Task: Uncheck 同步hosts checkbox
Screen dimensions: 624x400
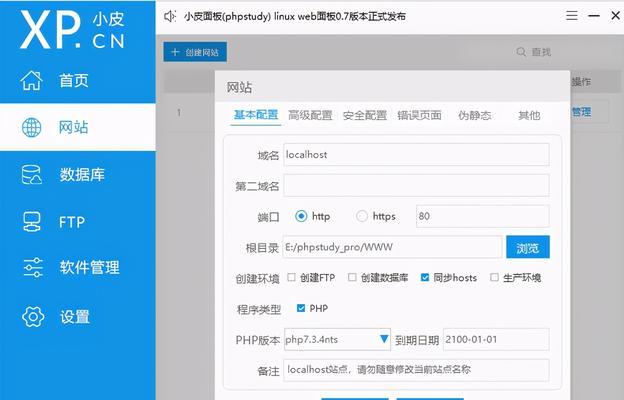Action: point(425,277)
